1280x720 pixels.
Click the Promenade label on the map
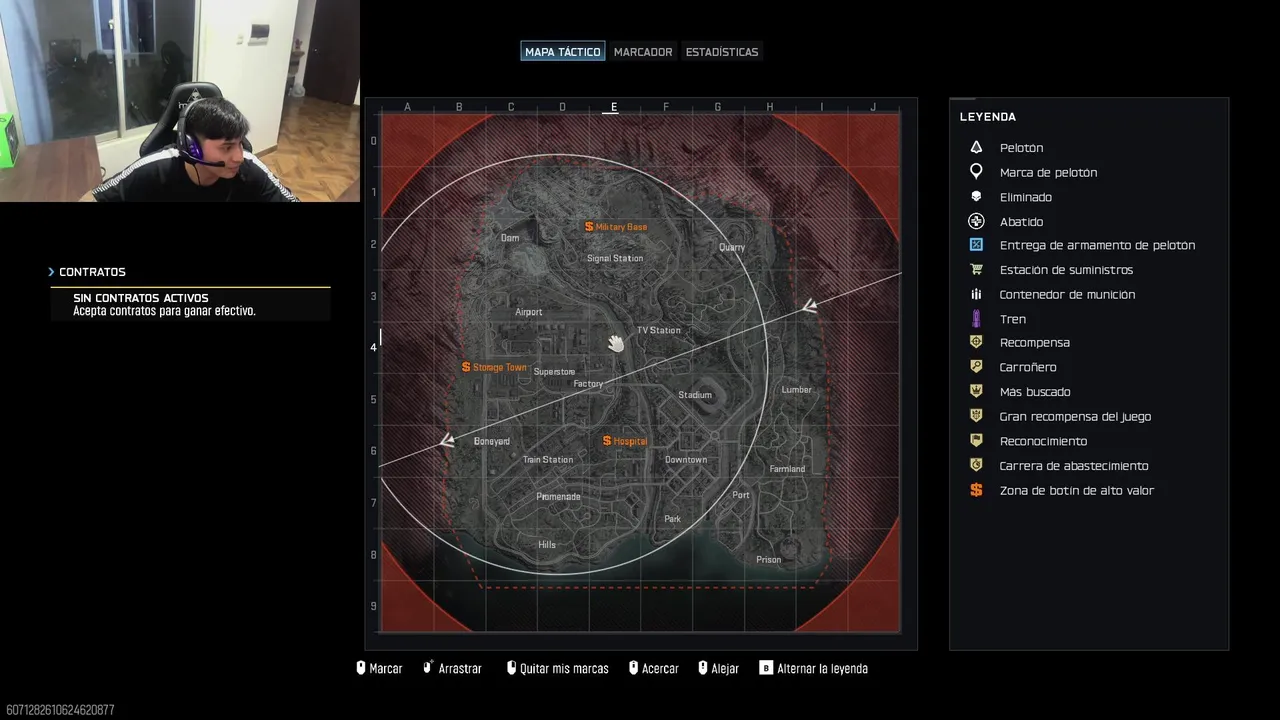point(558,497)
